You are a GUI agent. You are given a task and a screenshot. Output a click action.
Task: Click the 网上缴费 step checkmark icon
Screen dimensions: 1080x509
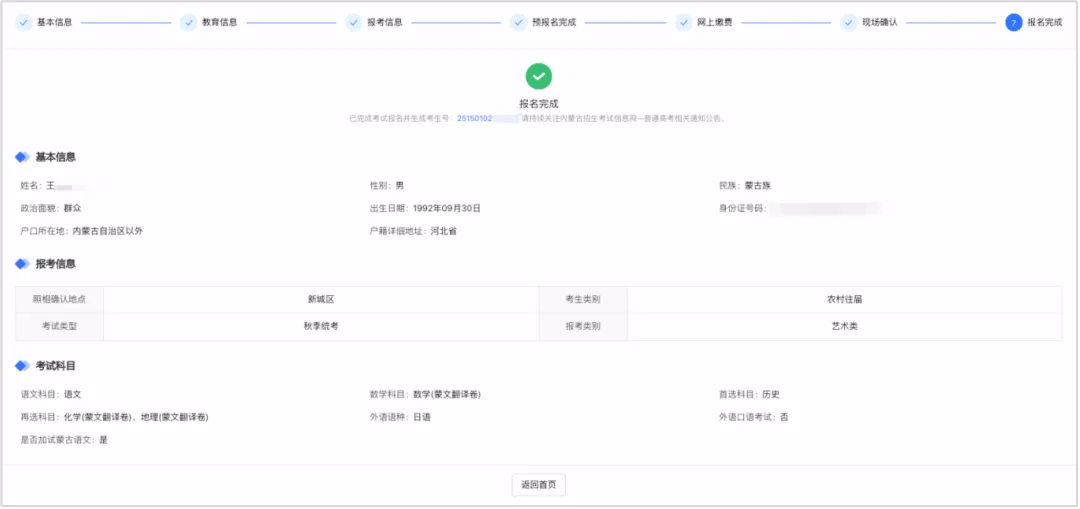(684, 22)
